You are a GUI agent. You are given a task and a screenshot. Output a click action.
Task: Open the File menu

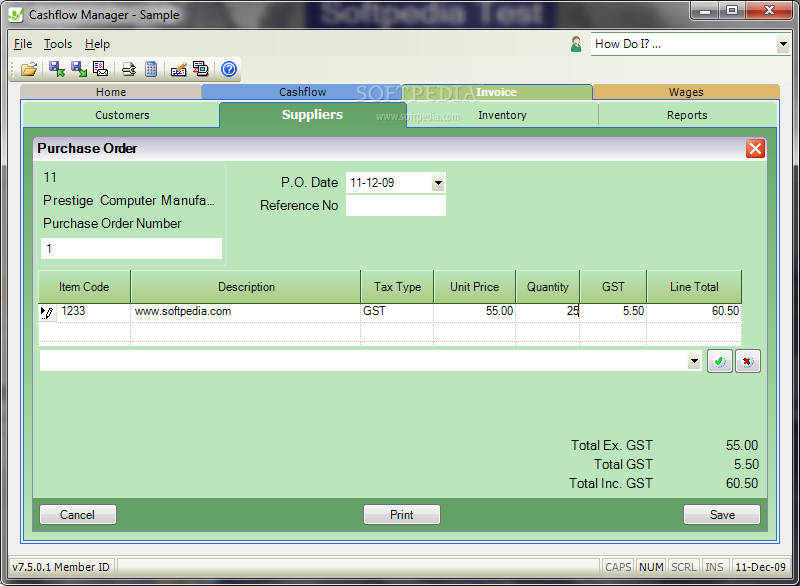(x=23, y=44)
